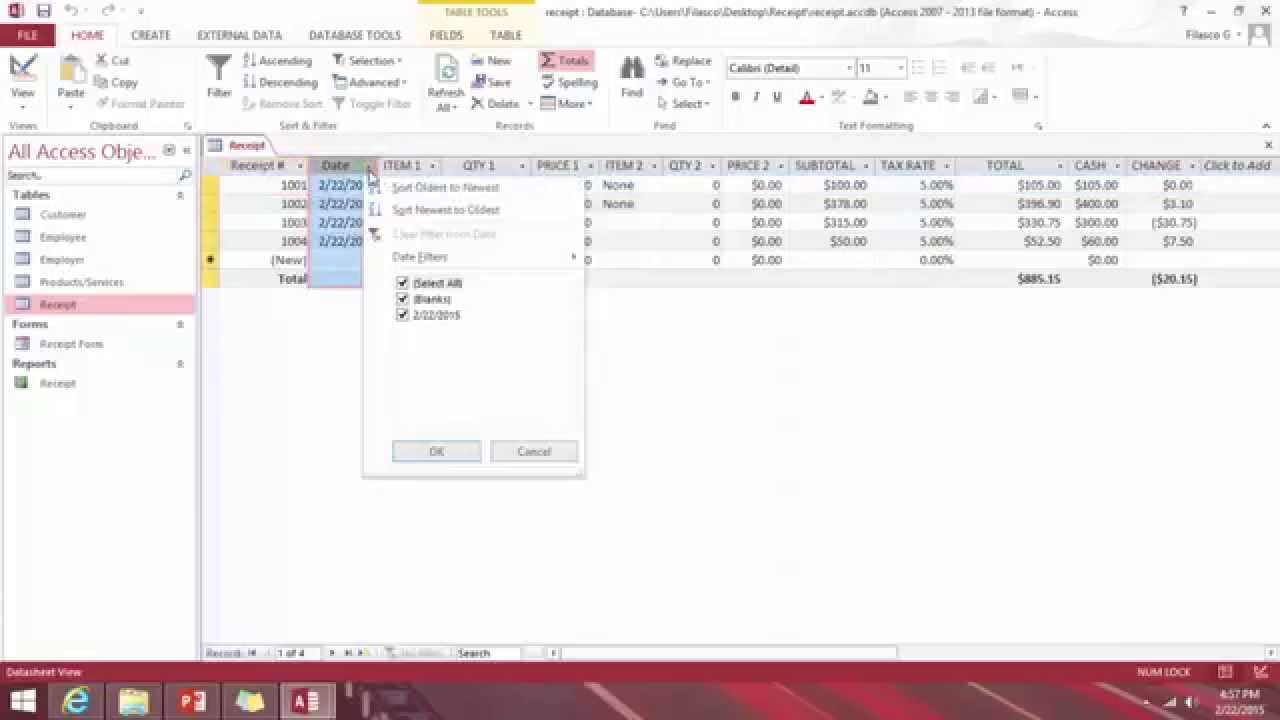Click the SUBTOTAL column header
The height and width of the screenshot is (720, 1280).
pyautogui.click(x=831, y=166)
